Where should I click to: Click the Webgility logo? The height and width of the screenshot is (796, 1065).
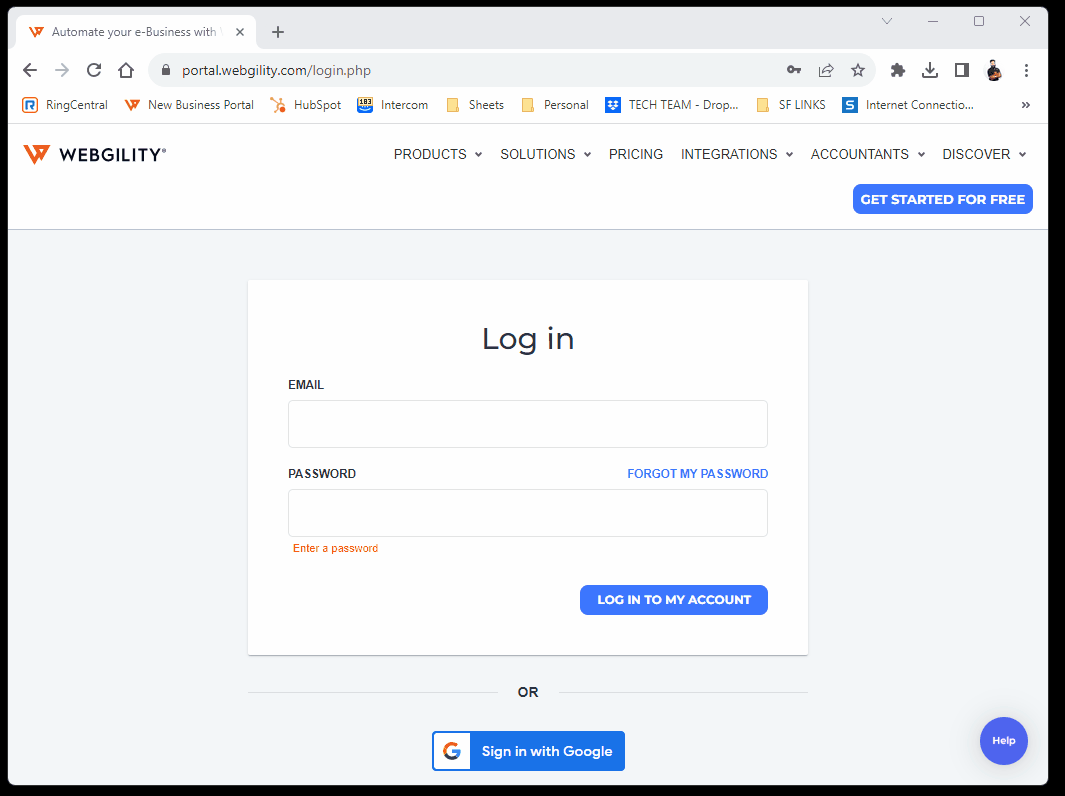tap(94, 153)
